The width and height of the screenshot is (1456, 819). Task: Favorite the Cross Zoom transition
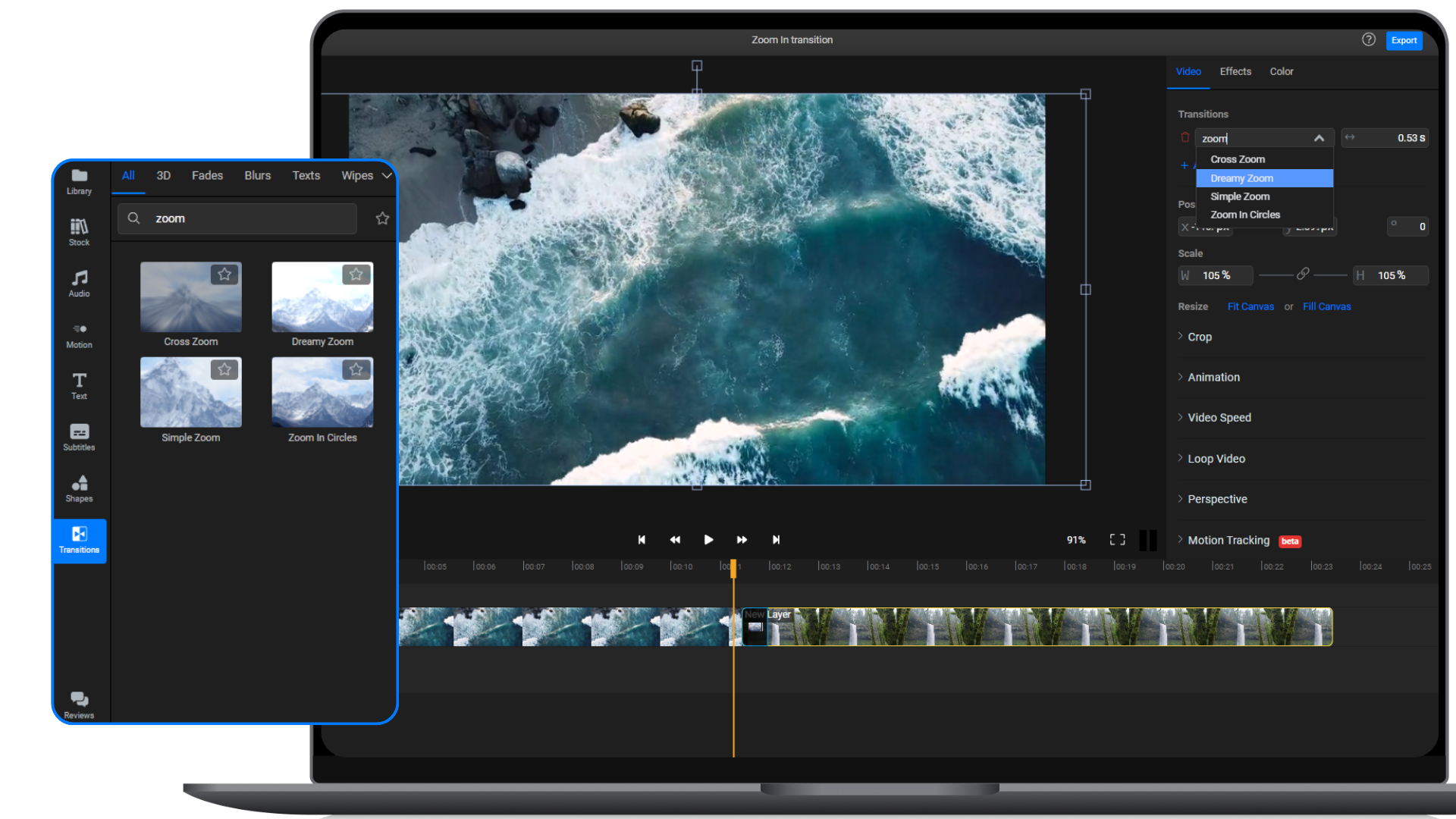coord(224,275)
